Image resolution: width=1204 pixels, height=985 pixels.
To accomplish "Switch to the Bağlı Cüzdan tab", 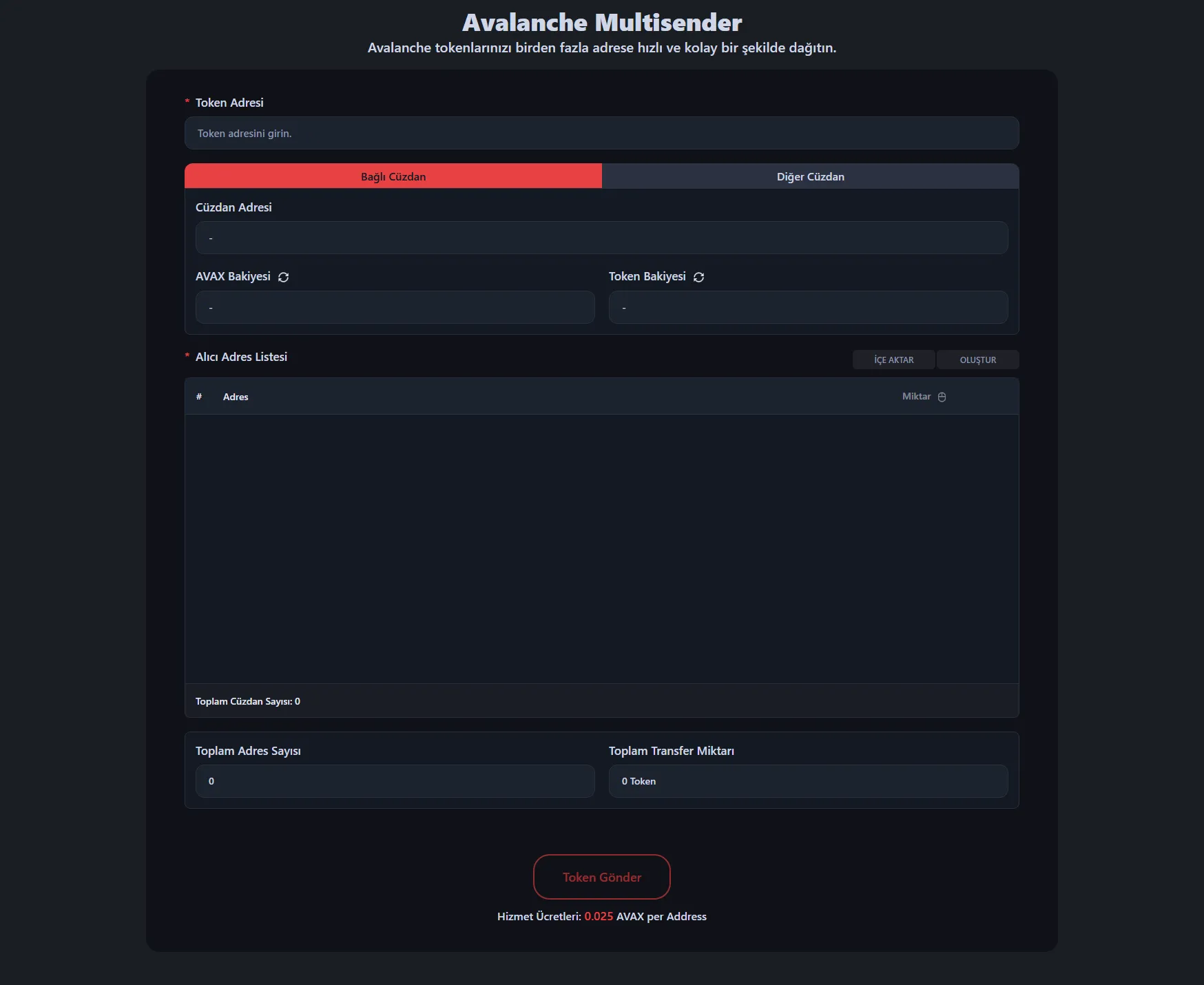I will pos(393,176).
